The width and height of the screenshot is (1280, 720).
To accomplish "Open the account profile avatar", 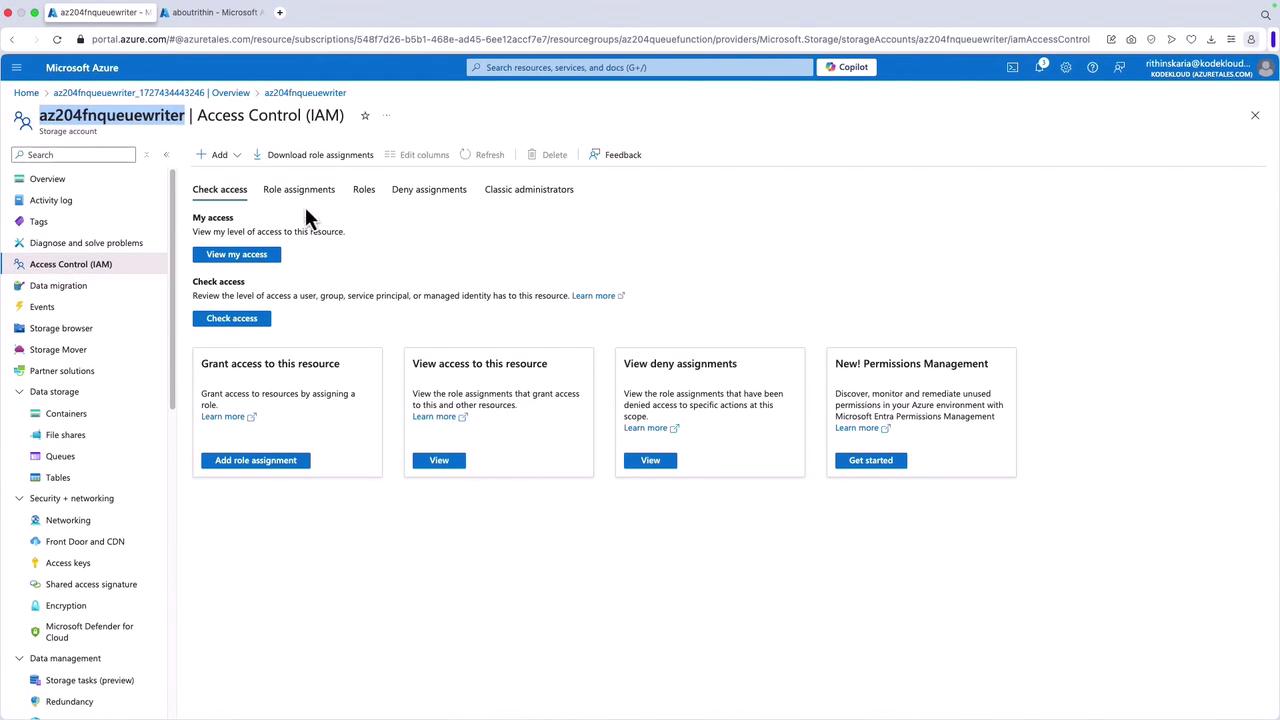I will tap(1265, 67).
